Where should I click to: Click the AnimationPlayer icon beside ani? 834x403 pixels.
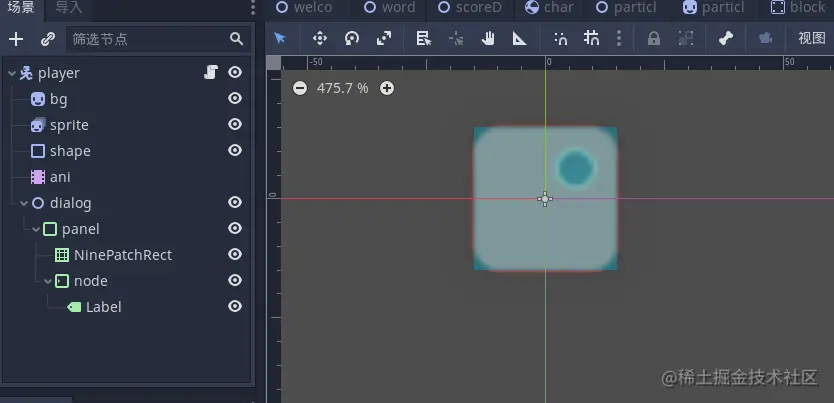tap(38, 177)
